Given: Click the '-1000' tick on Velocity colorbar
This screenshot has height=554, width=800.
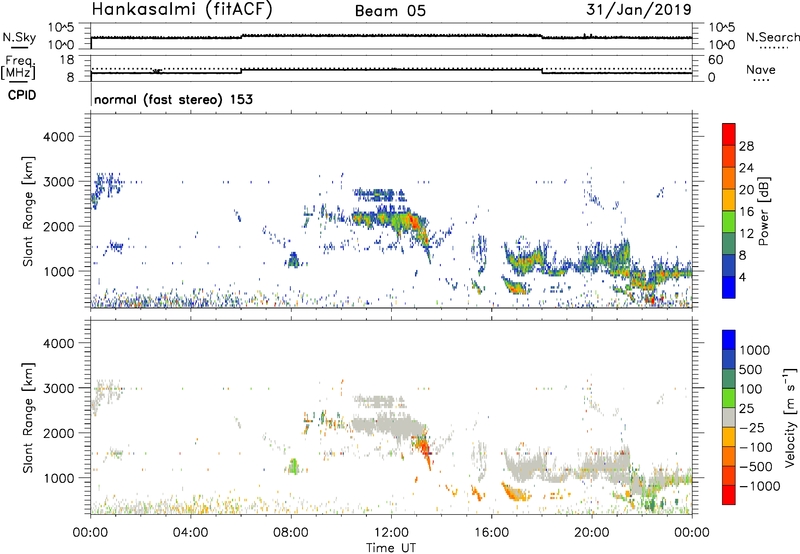Looking at the screenshot, I should [759, 486].
